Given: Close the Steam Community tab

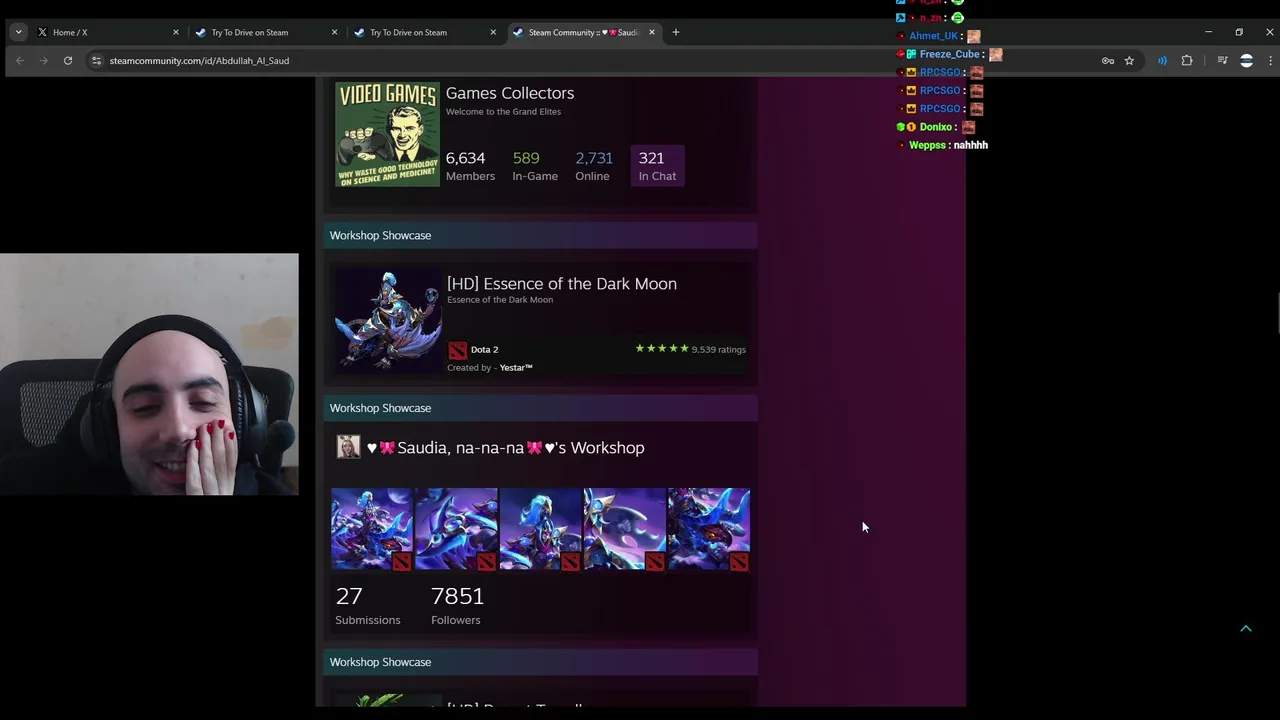Looking at the screenshot, I should pos(652,32).
